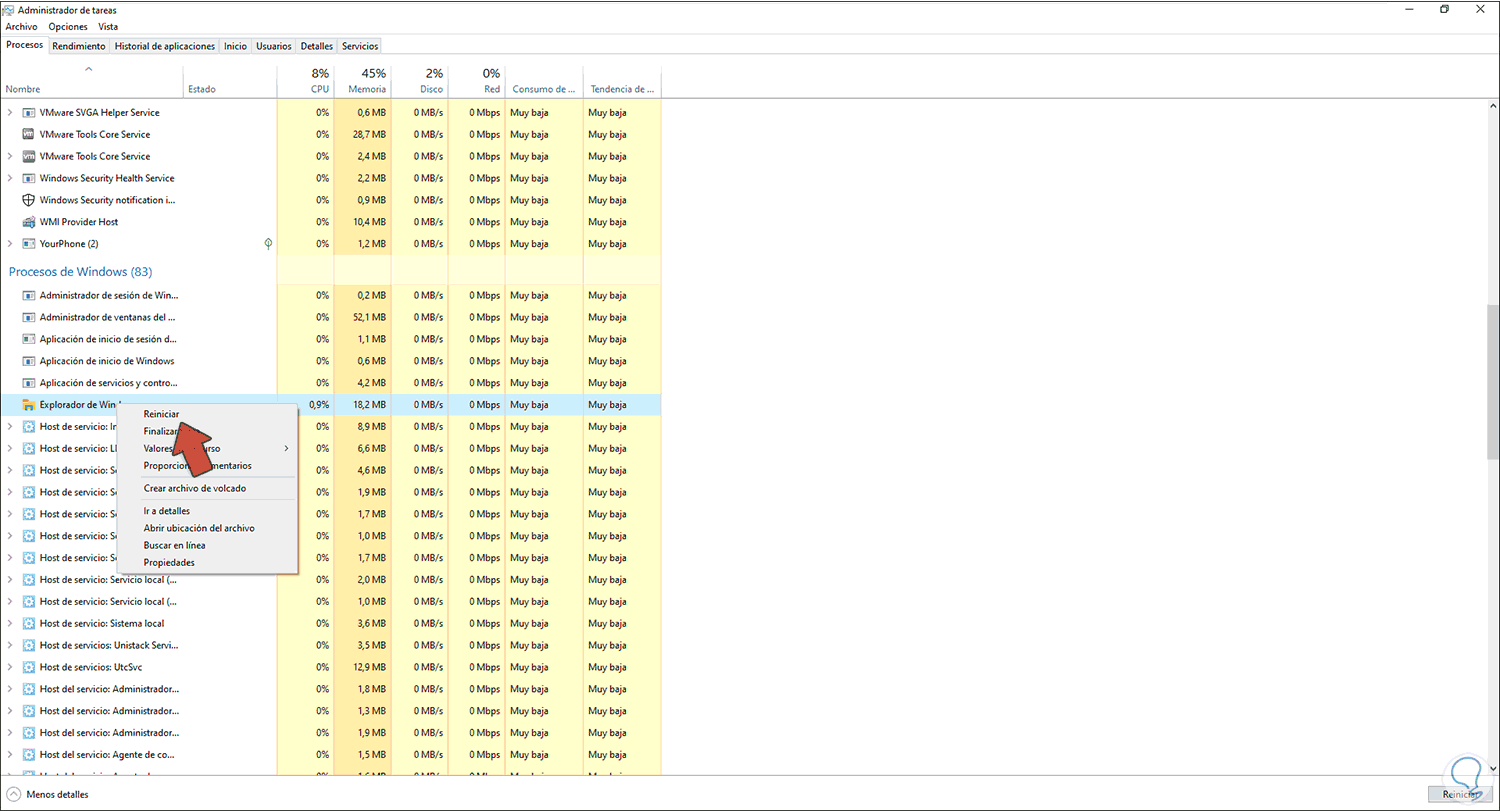Image resolution: width=1500 pixels, height=811 pixels.
Task: Expand the YourPhone (2) process group
Action: point(10,244)
